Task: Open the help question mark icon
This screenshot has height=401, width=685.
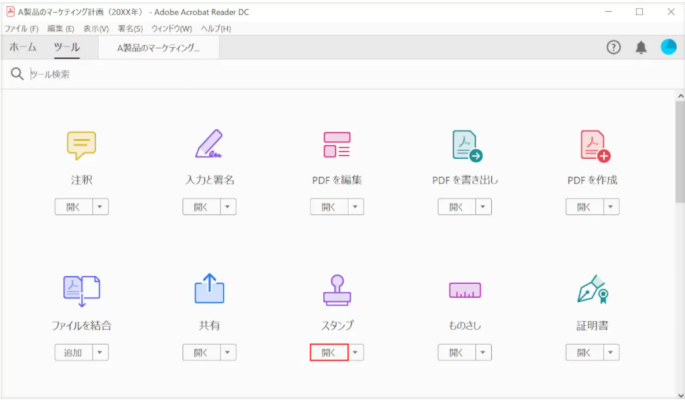Action: pyautogui.click(x=613, y=47)
